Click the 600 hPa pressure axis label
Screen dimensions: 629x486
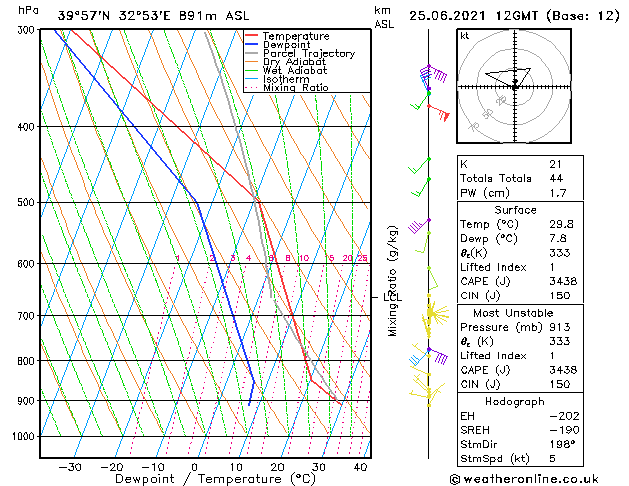click(28, 263)
